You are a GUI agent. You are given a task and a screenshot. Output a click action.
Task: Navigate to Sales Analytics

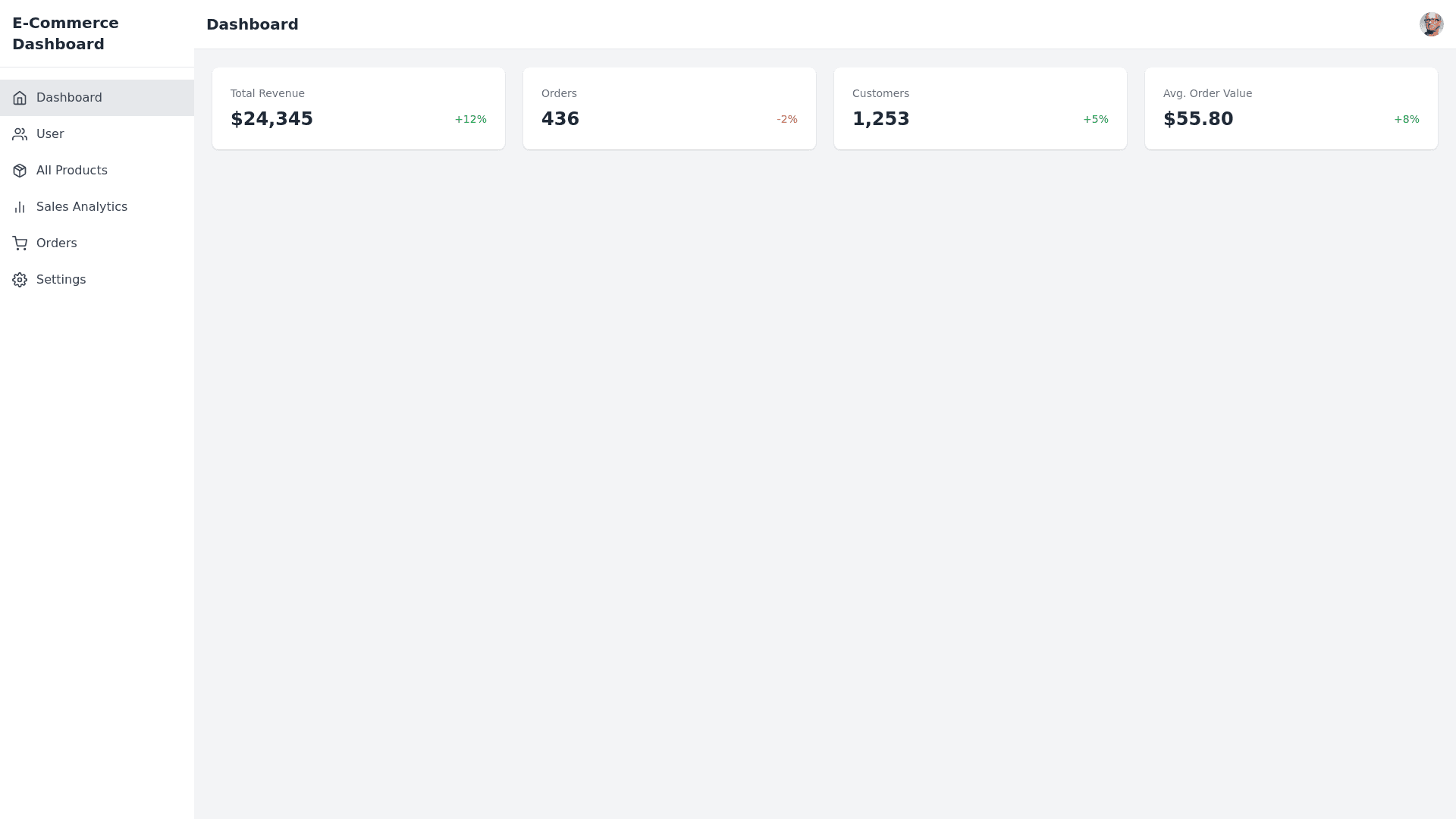(x=82, y=207)
